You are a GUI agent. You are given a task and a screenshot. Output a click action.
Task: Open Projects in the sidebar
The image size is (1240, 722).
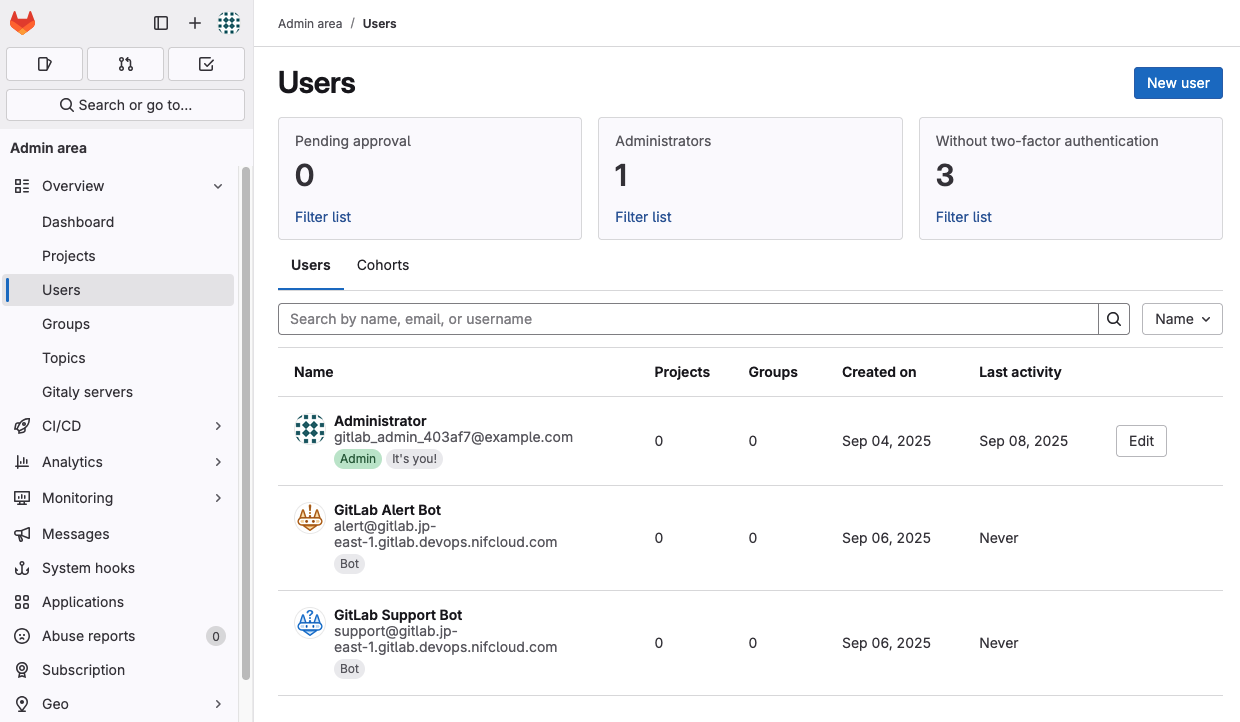click(69, 256)
